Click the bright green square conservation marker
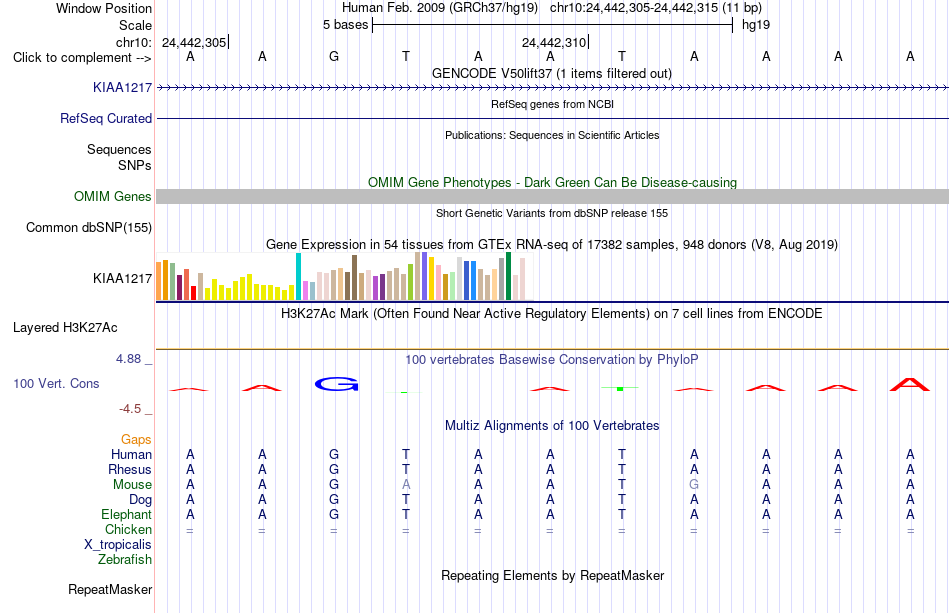Viewport: 950px width, 613px height. click(620, 388)
